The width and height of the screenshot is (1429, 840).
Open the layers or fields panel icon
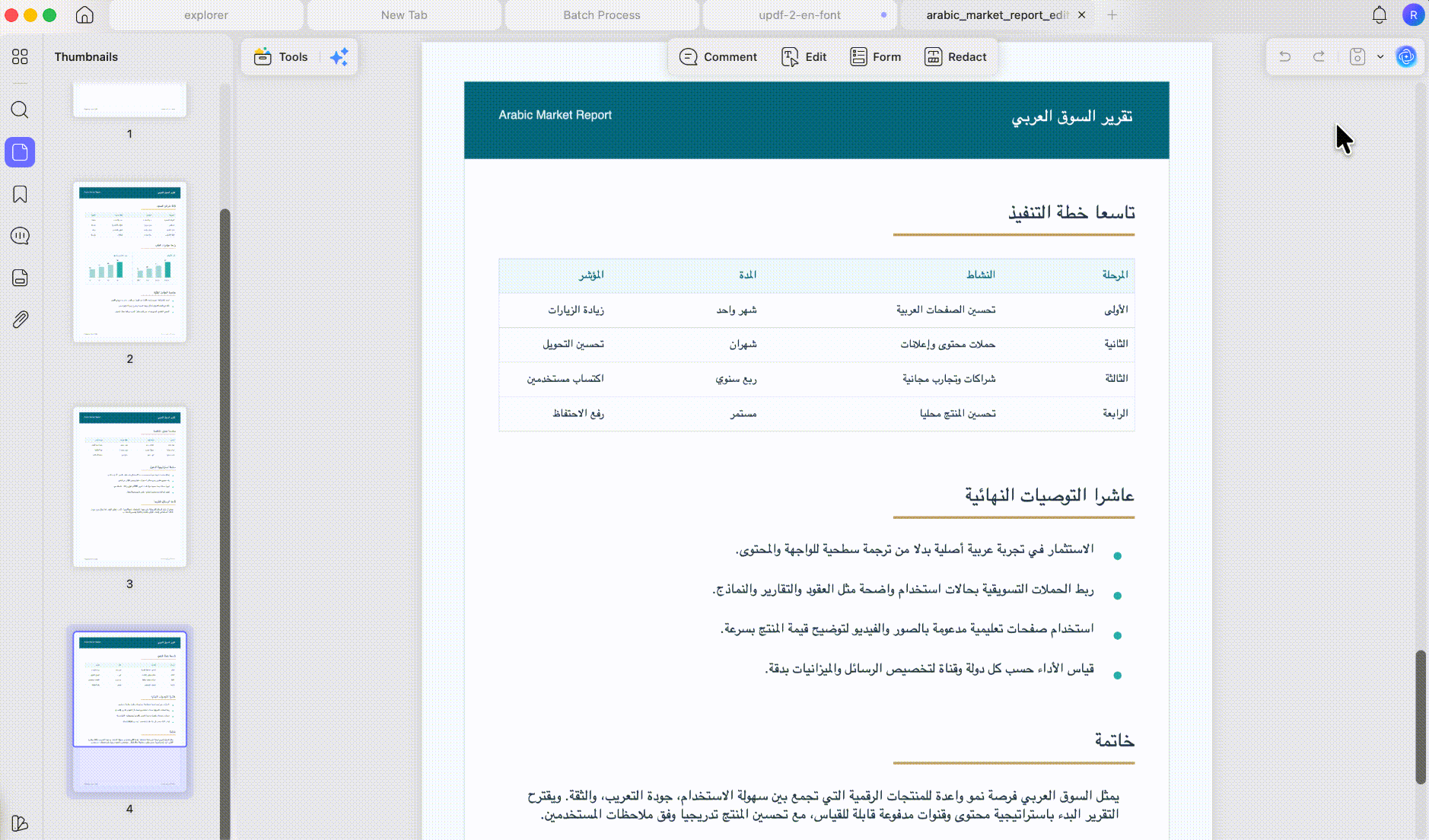coord(20,278)
